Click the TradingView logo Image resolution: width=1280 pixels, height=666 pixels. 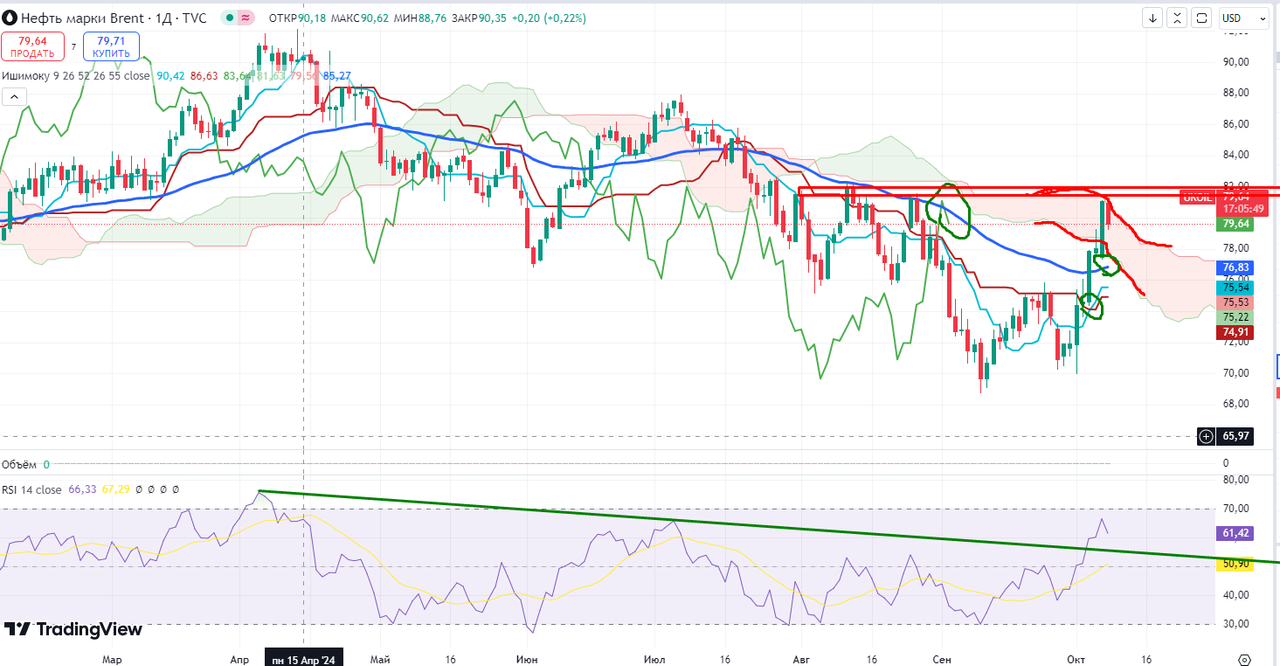(73, 629)
